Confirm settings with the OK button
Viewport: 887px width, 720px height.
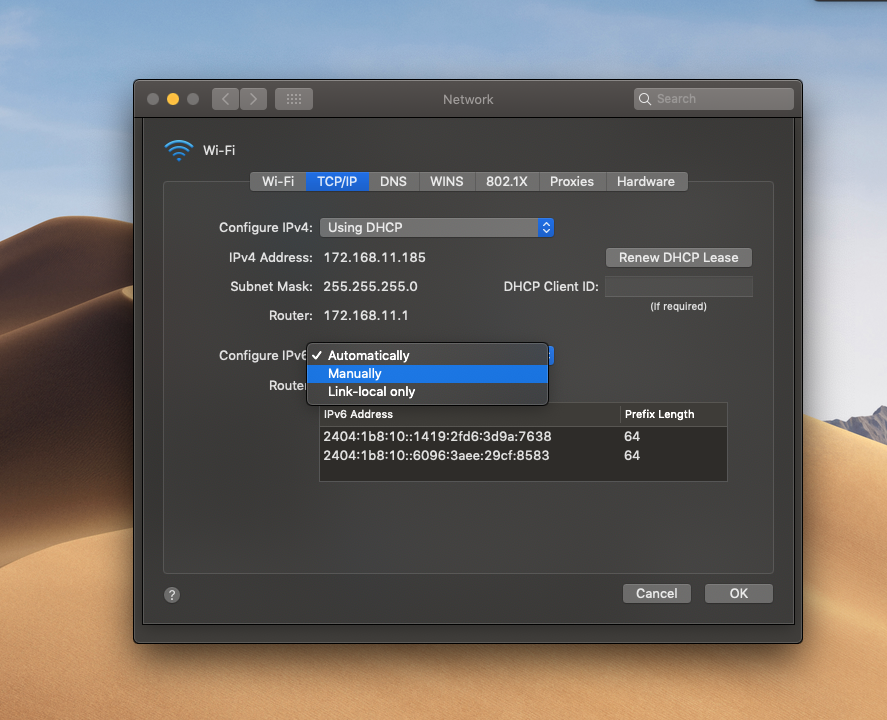coord(739,594)
